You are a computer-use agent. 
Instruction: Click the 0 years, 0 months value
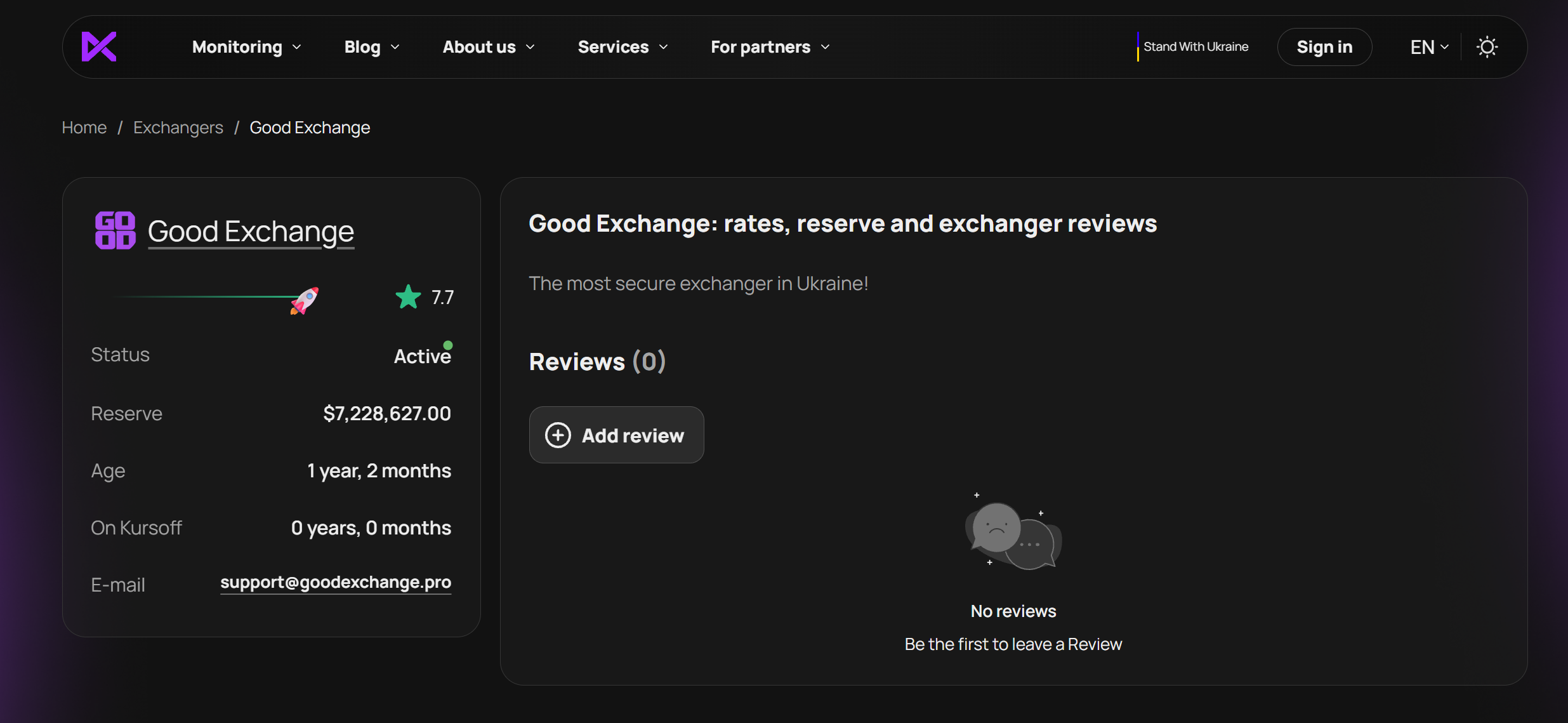coord(371,528)
